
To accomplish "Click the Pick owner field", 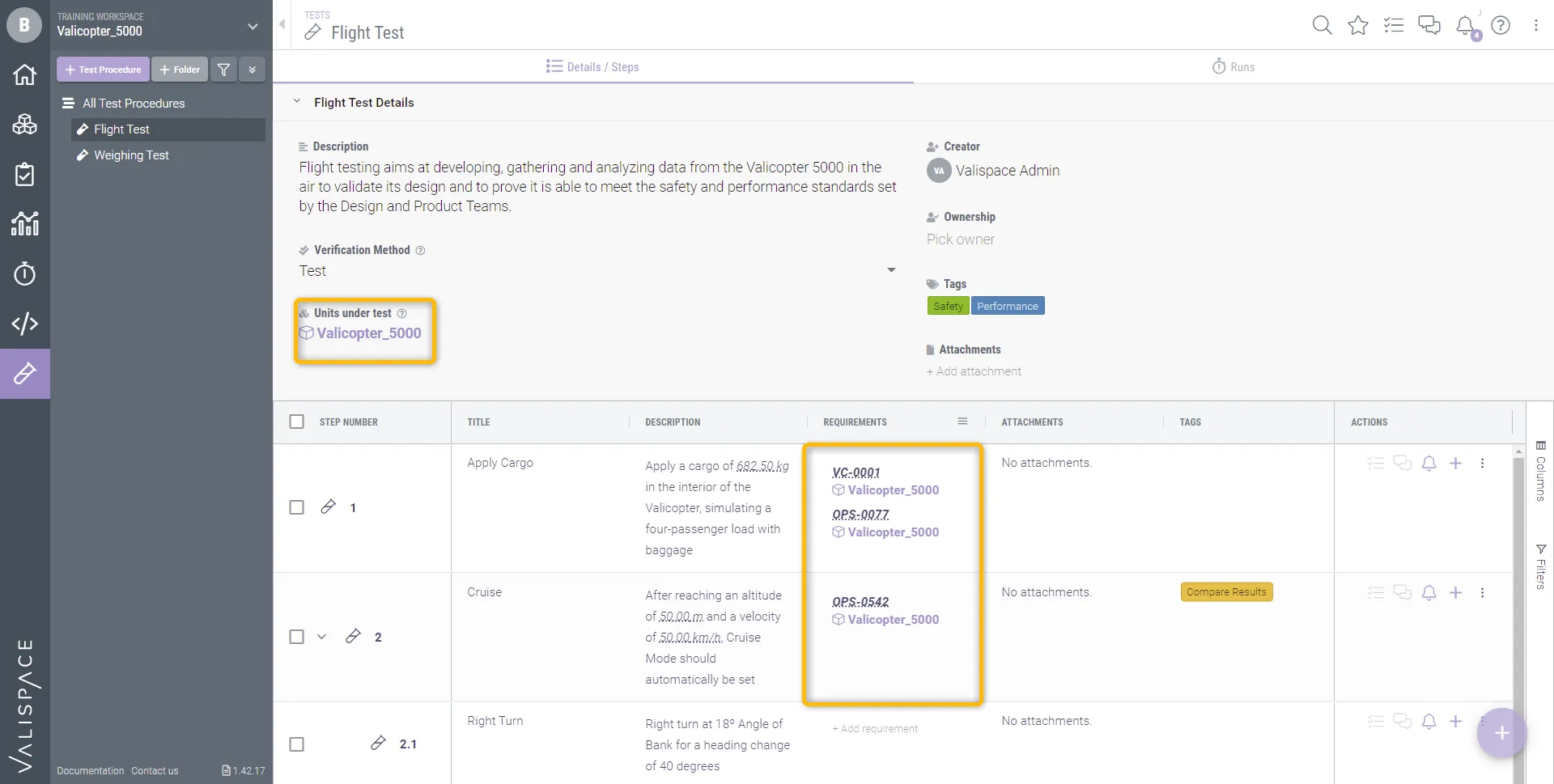I will (961, 239).
